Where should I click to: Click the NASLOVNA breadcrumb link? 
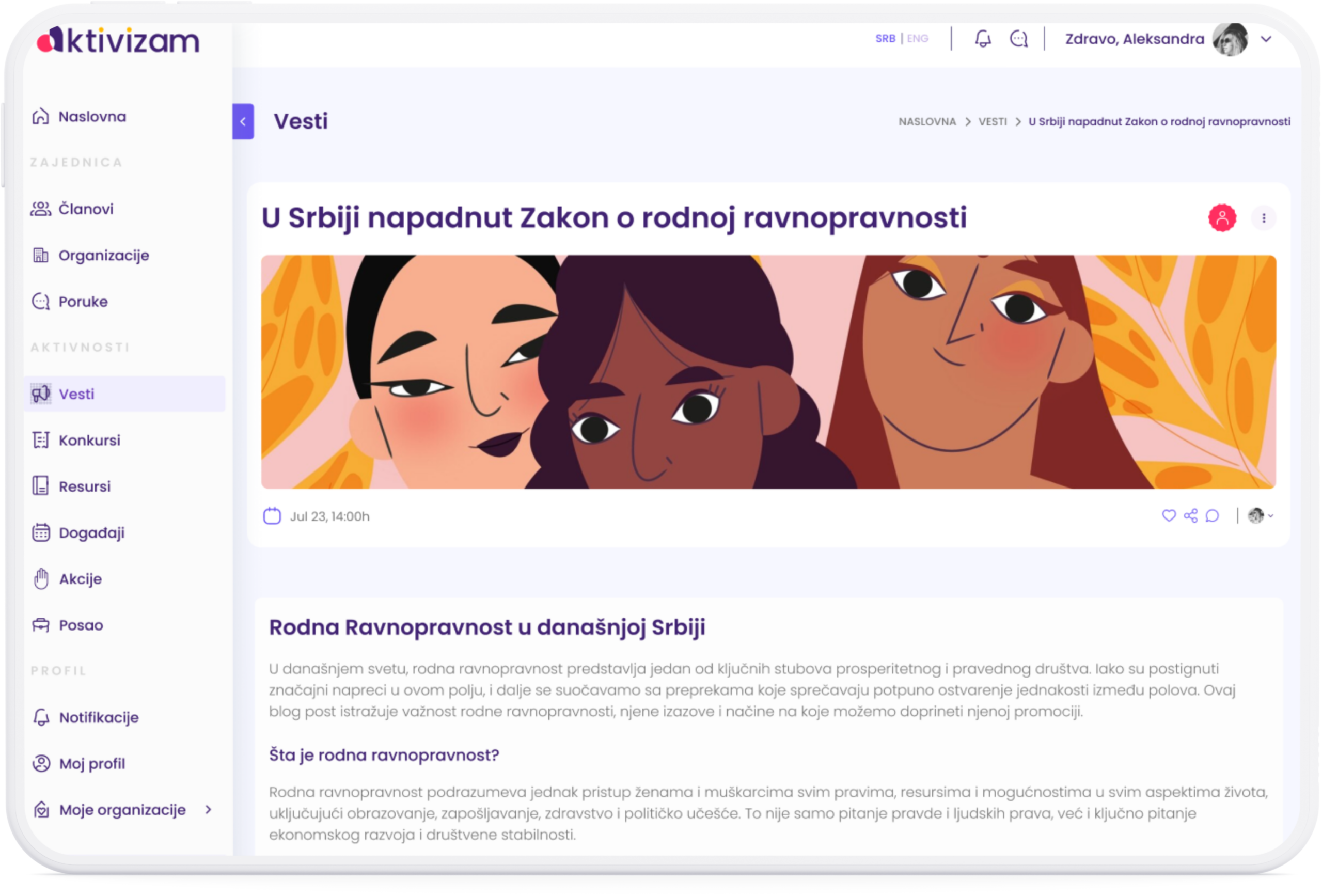(x=926, y=122)
